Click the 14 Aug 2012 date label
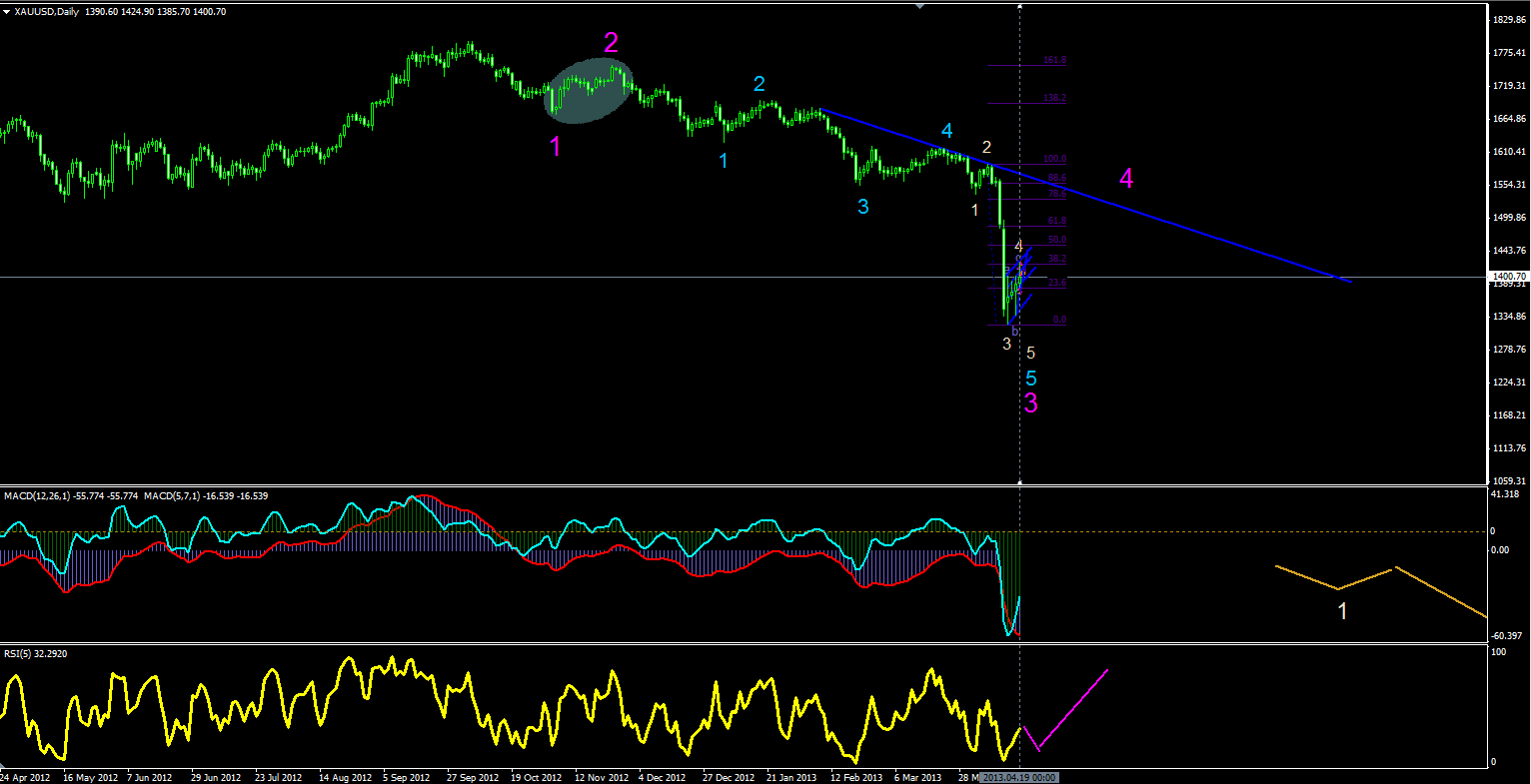Viewport: 1531px width, 784px height. (346, 777)
